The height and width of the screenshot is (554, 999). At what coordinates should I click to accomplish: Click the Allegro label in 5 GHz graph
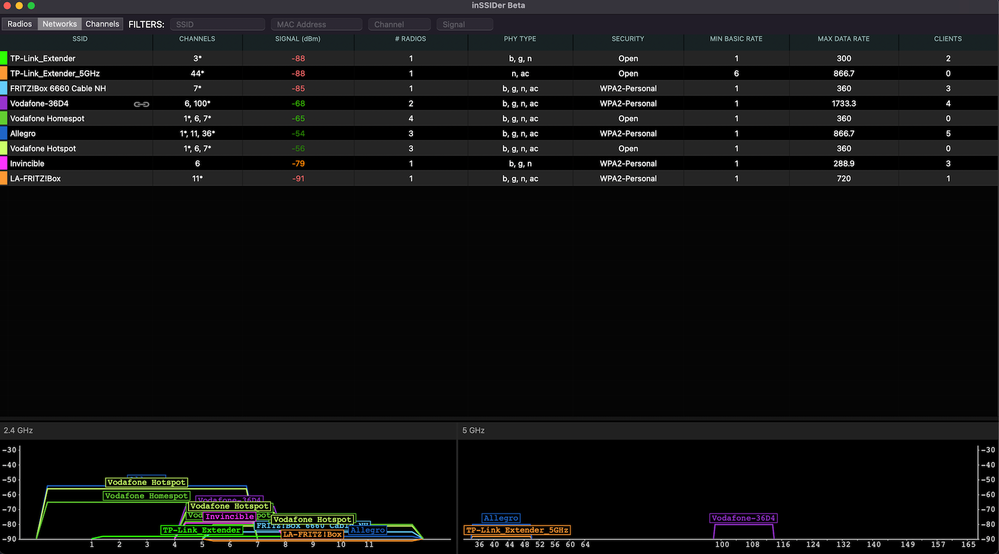click(x=501, y=518)
